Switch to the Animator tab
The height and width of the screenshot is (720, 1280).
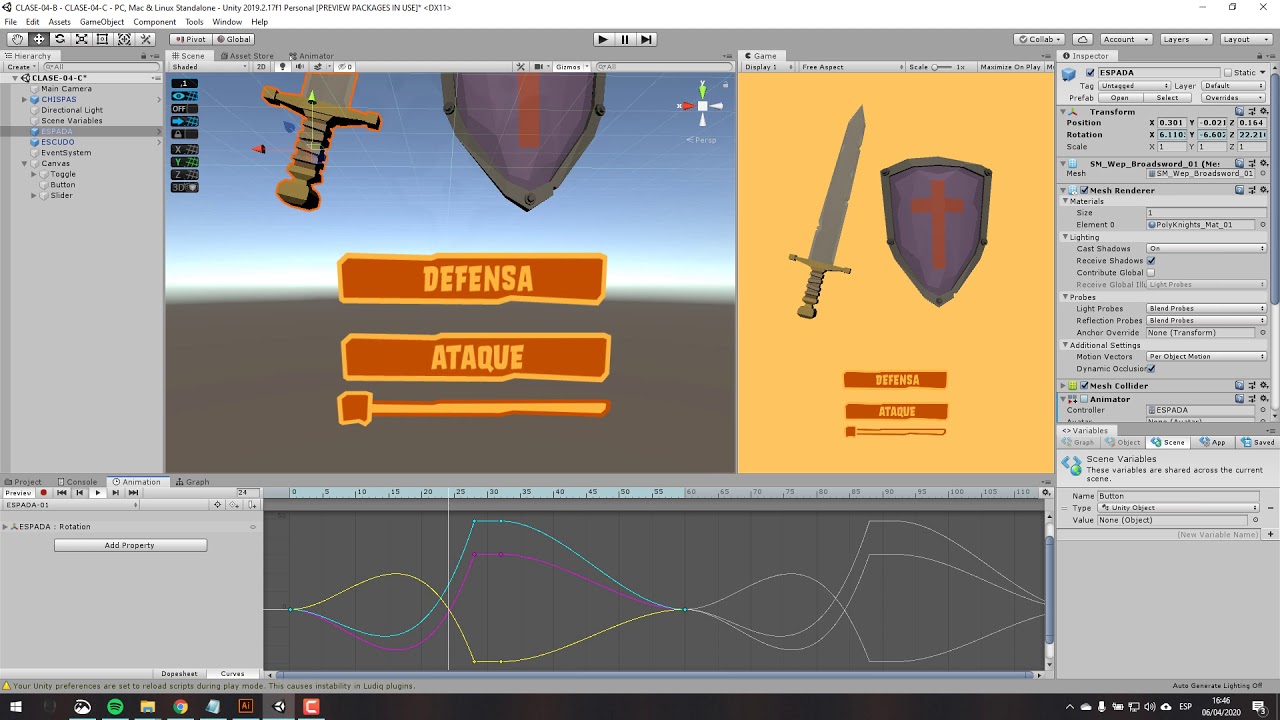311,56
